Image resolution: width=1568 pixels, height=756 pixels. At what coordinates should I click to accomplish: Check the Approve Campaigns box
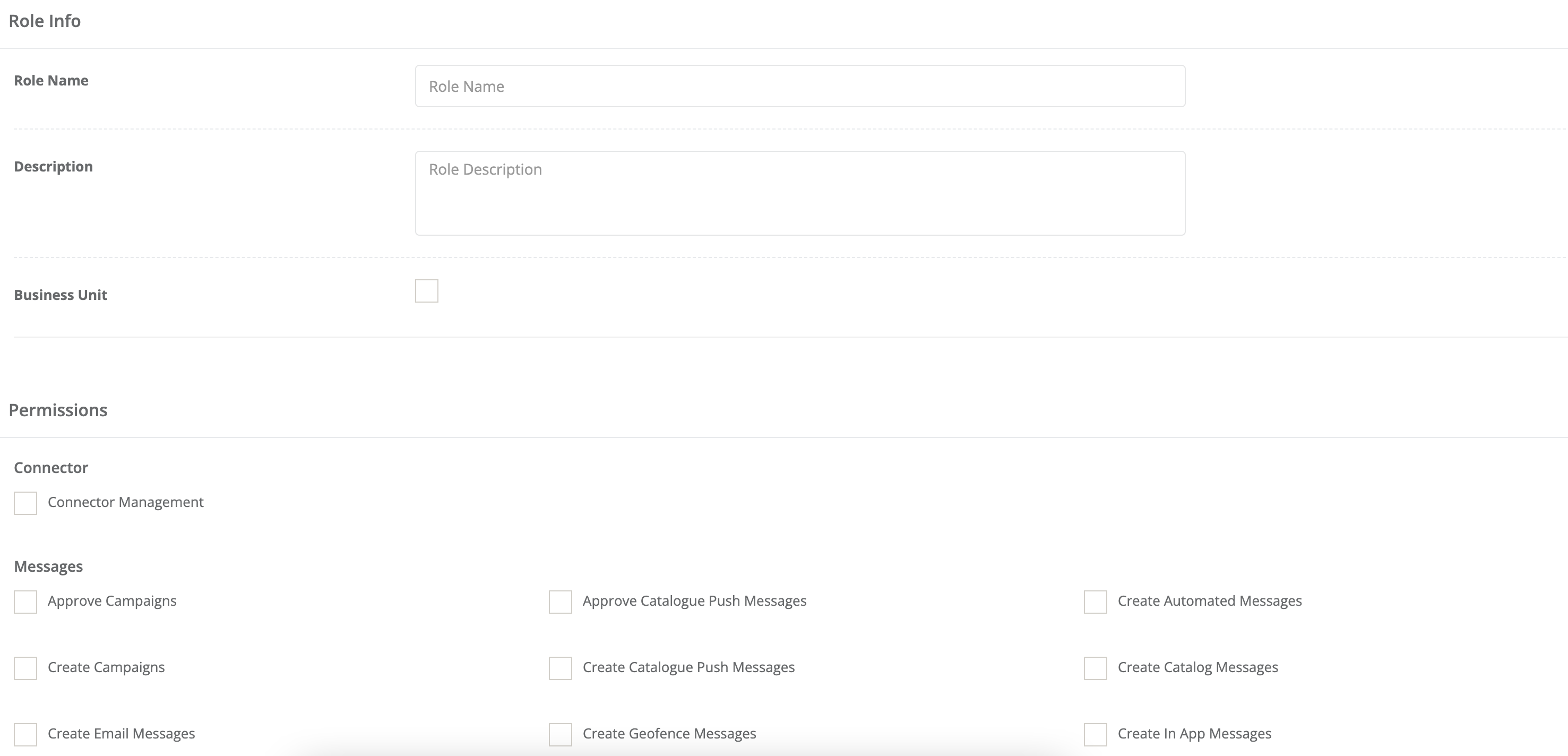point(25,602)
